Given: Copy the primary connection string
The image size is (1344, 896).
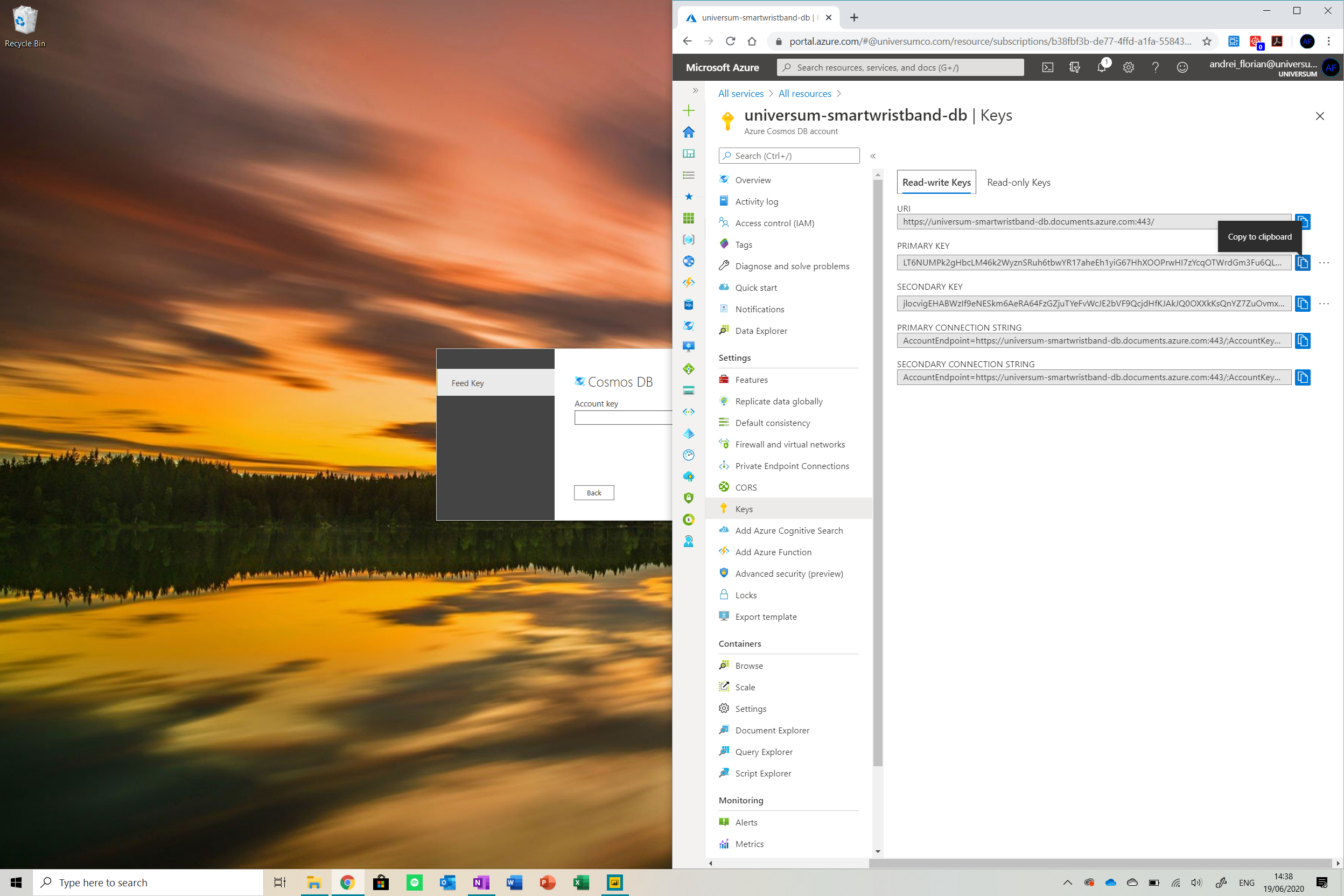Looking at the screenshot, I should (x=1303, y=340).
